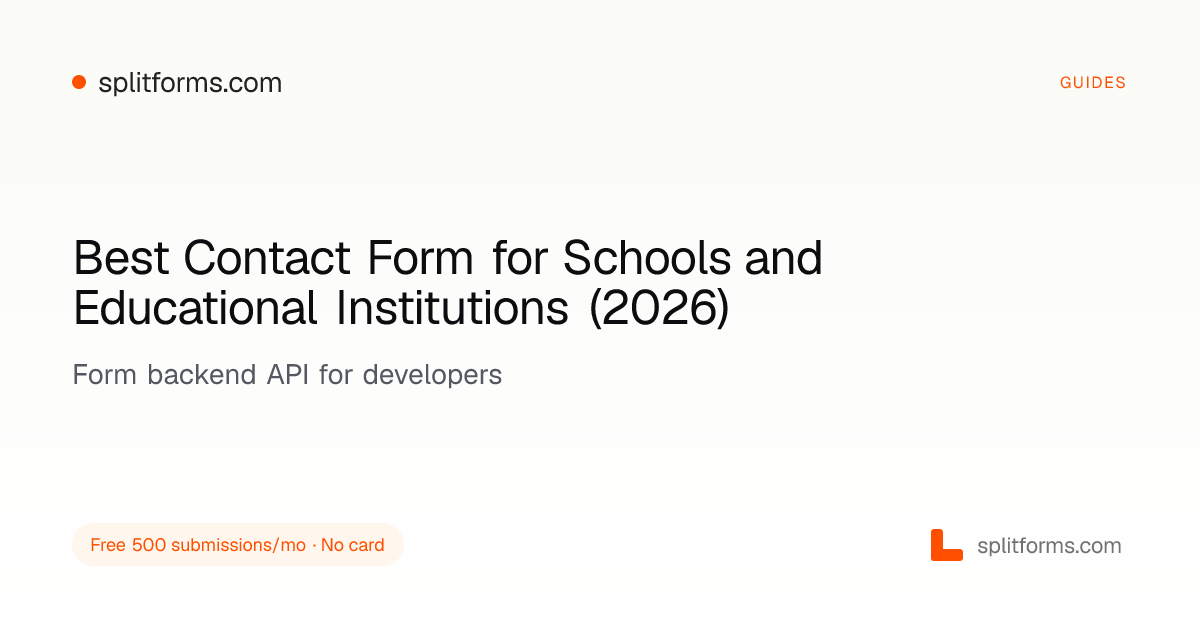
Task: Click the word "developers" in the subtitle
Action: pyautogui.click(x=432, y=376)
